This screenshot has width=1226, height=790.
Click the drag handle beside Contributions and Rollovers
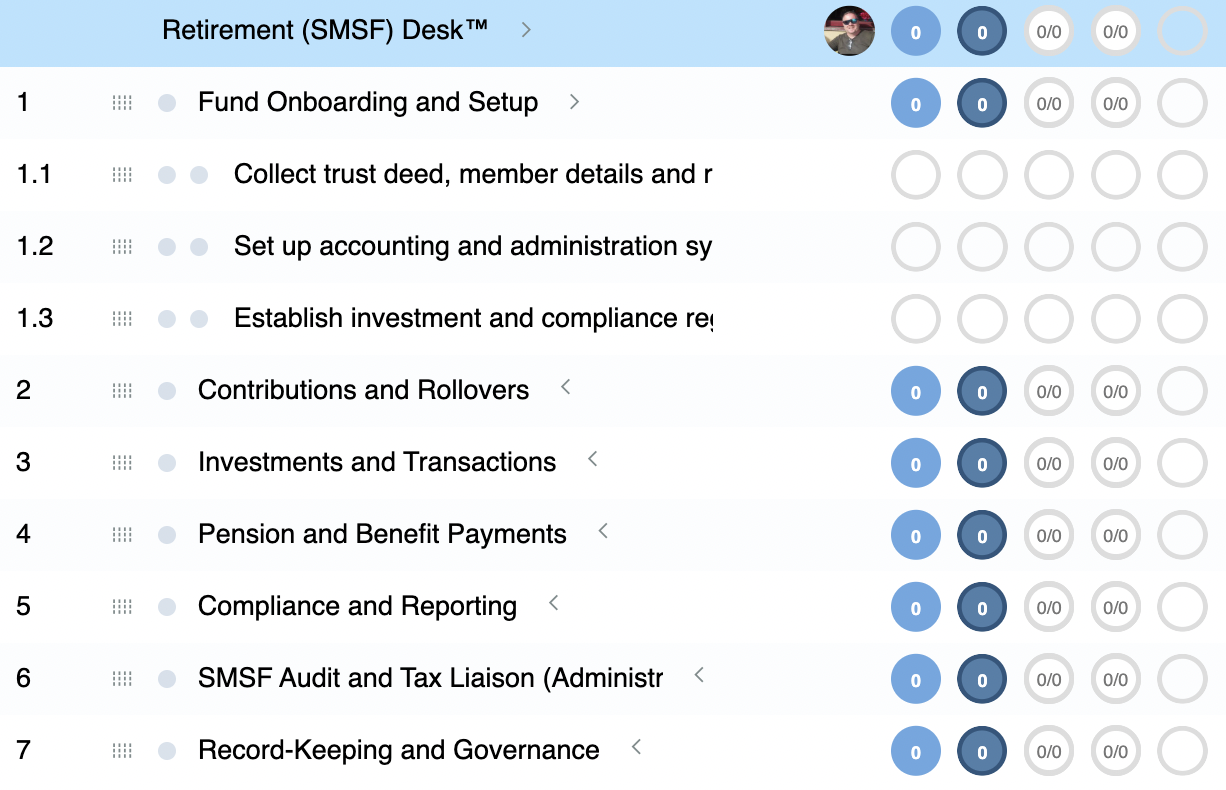(x=122, y=390)
